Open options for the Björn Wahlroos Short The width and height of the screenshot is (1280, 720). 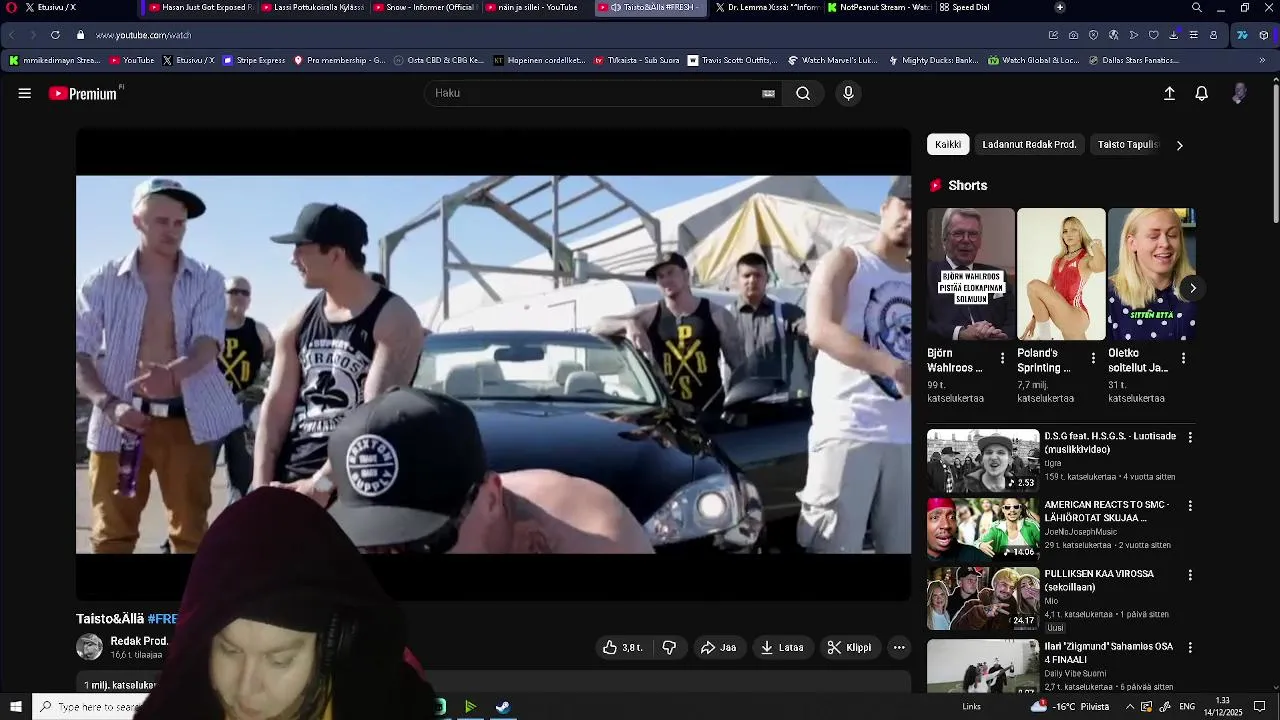1003,358
